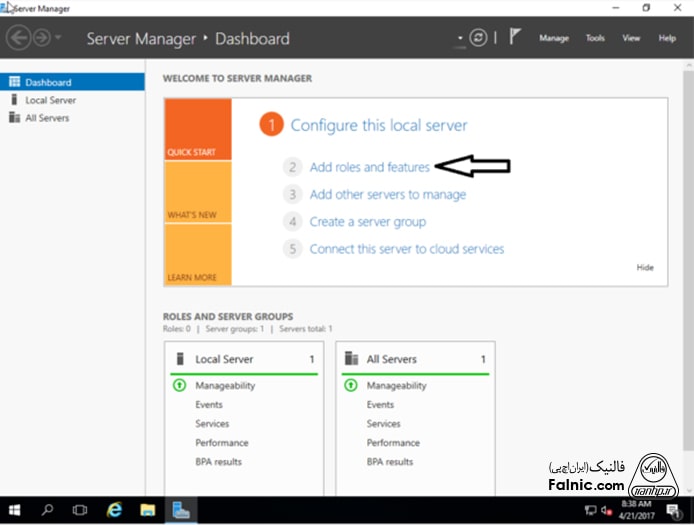This screenshot has width=694, height=525.
Task: Open the taskbar search icon
Action: click(47, 510)
